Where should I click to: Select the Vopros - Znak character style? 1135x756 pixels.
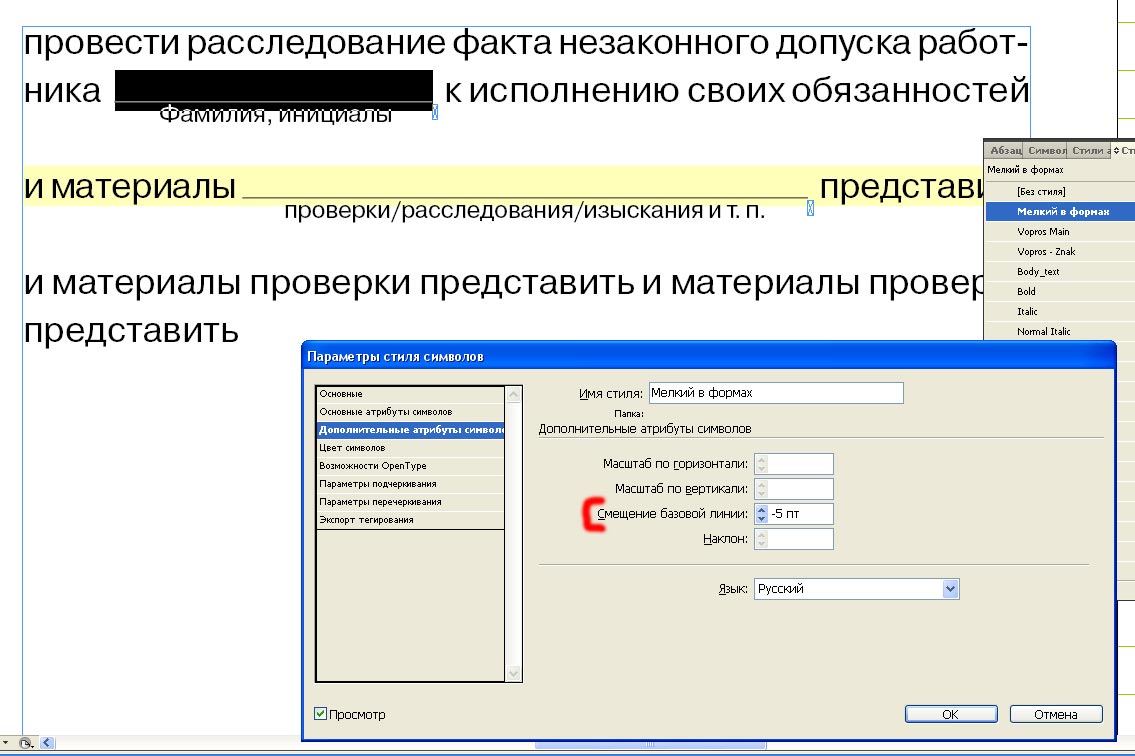(1060, 252)
